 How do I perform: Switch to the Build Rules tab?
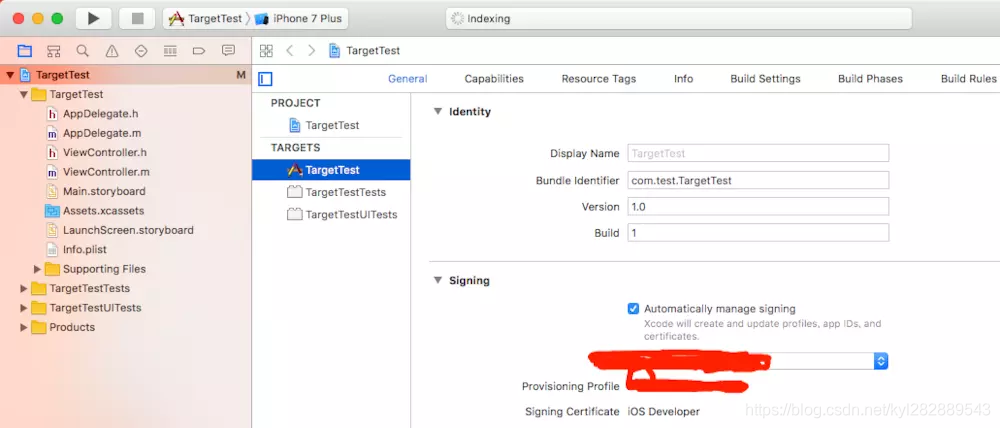pos(968,79)
